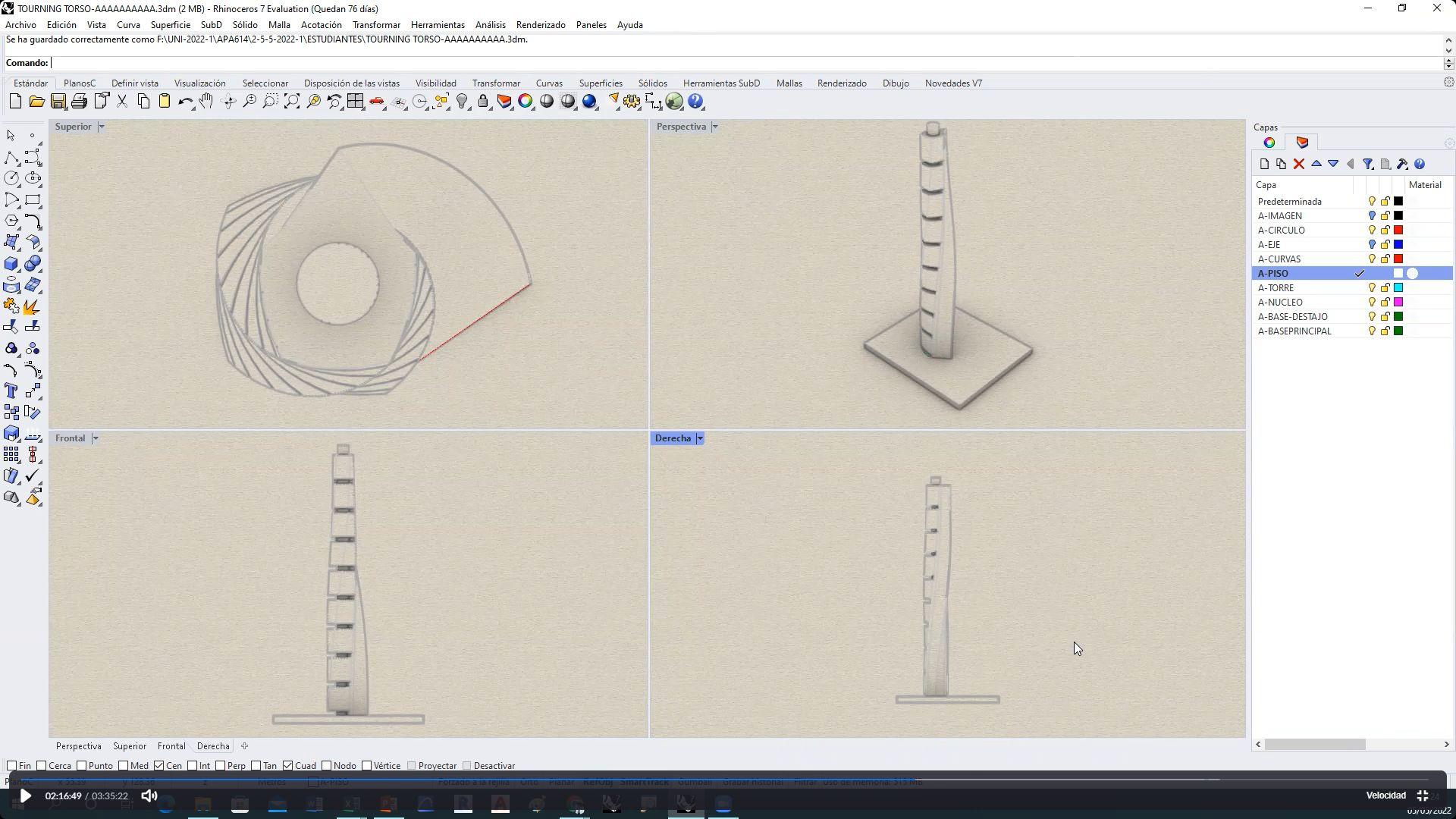Expand the command history up arrow

[1448, 40]
